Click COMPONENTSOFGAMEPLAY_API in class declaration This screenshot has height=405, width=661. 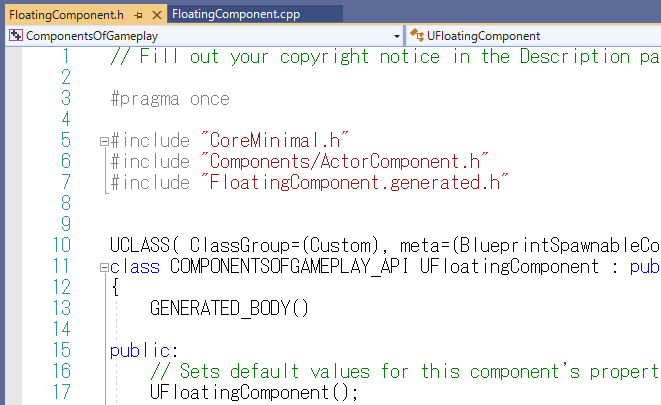point(289,267)
